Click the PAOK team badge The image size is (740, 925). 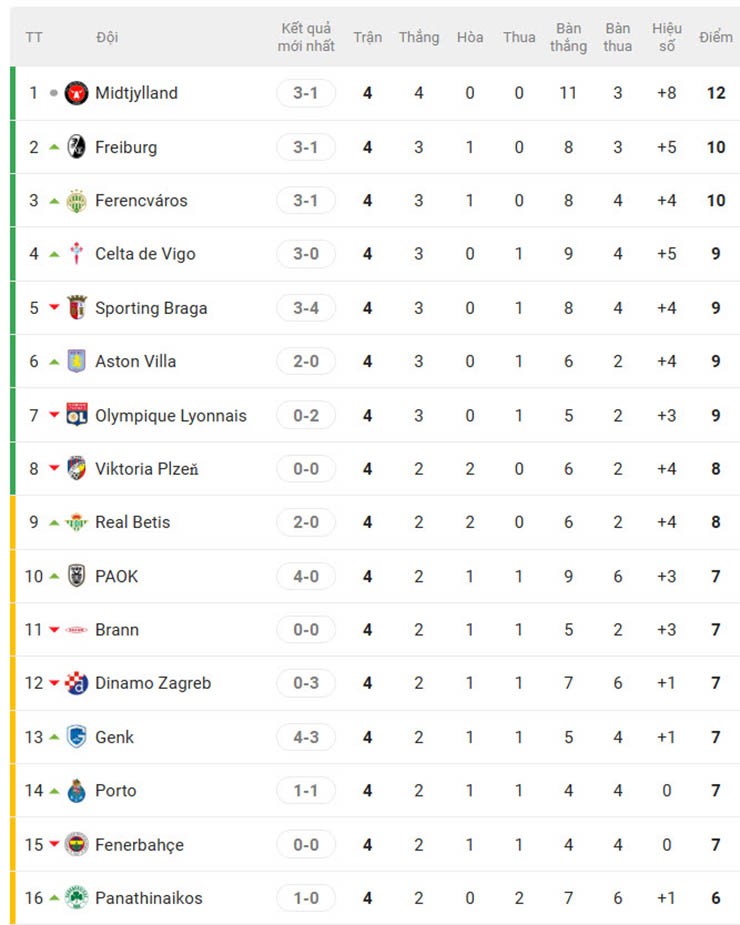[76, 576]
